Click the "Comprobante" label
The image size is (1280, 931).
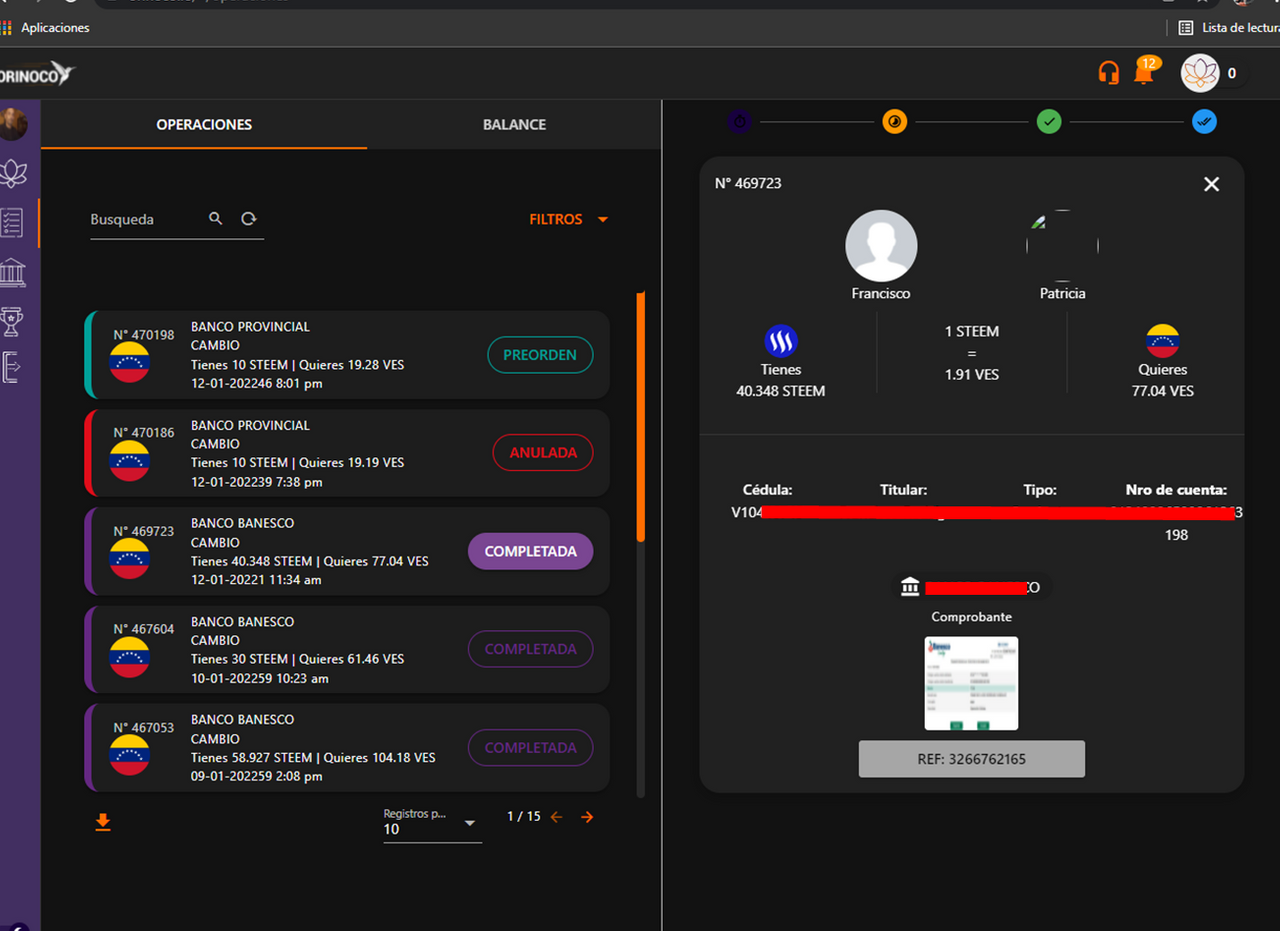coord(971,617)
